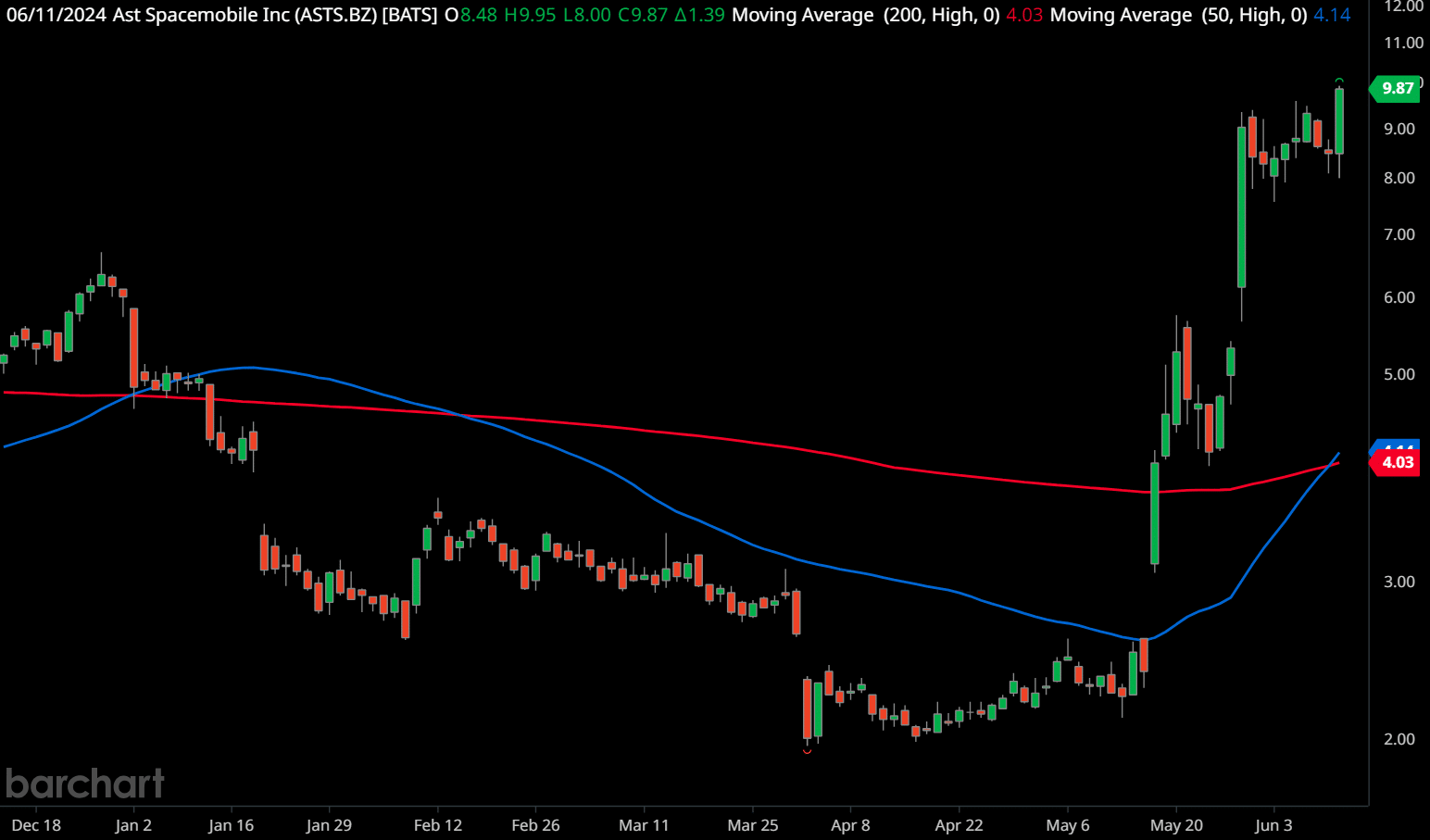
Task: Click the Ast Spacemobile Inc ticker title
Action: click(274, 15)
